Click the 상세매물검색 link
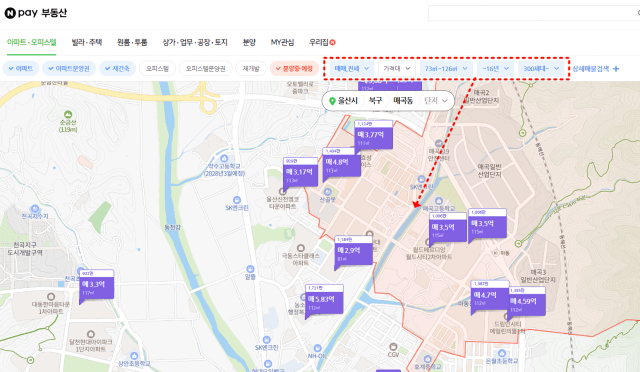 point(591,69)
